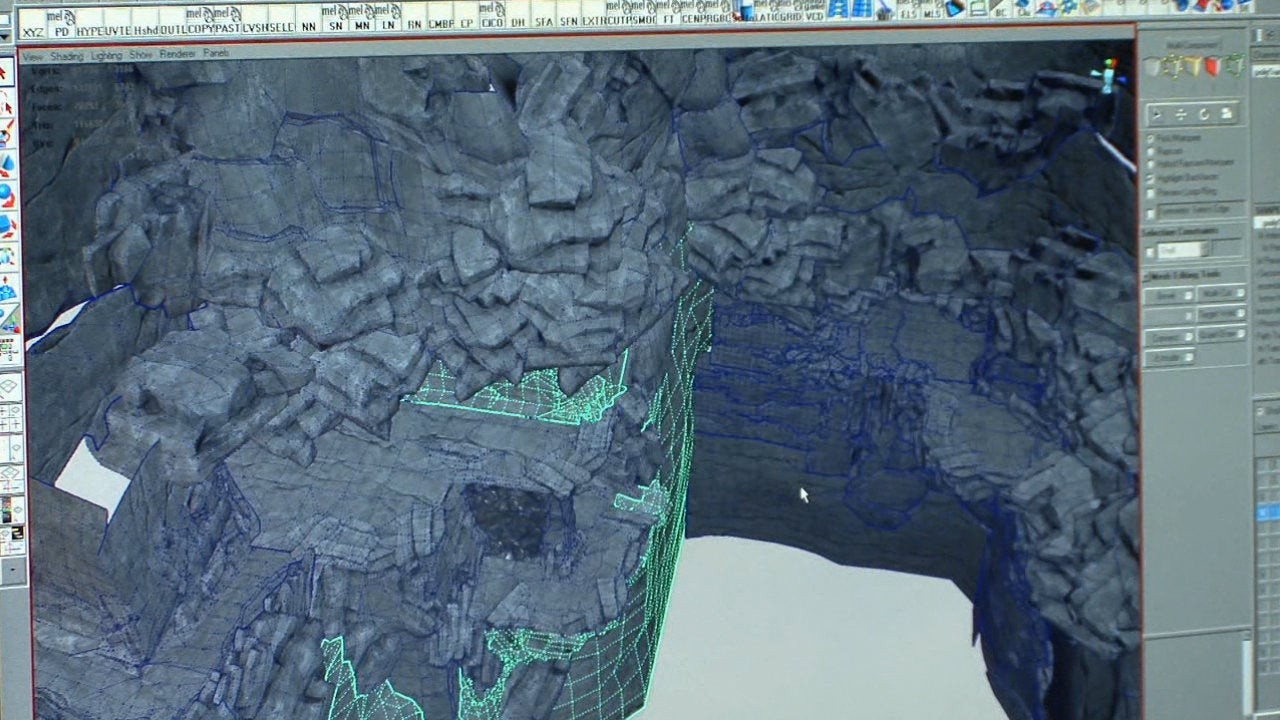Click the rotate tool icon in modeling toolkit

1203,114
